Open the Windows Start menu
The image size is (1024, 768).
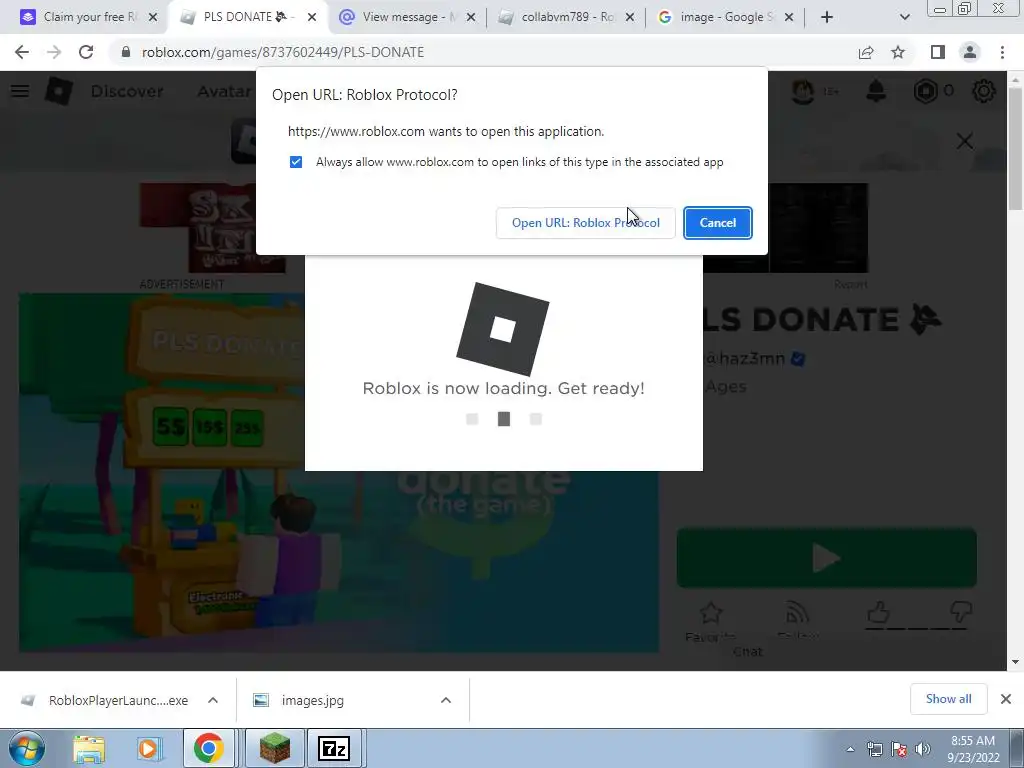(x=26, y=748)
